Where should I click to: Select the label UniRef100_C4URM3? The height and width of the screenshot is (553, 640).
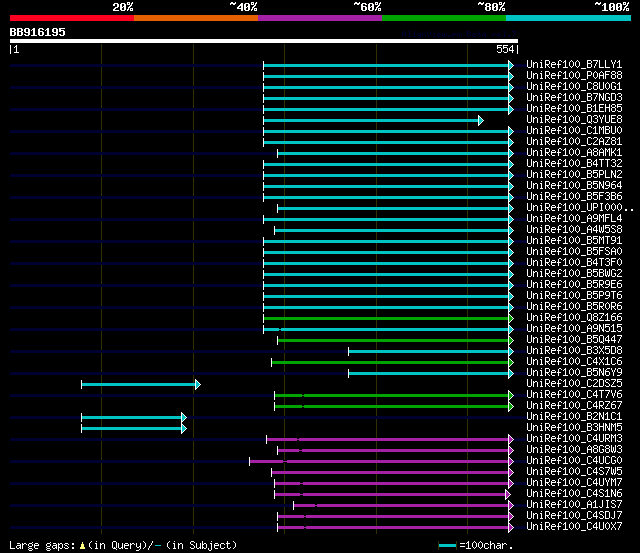coord(574,439)
